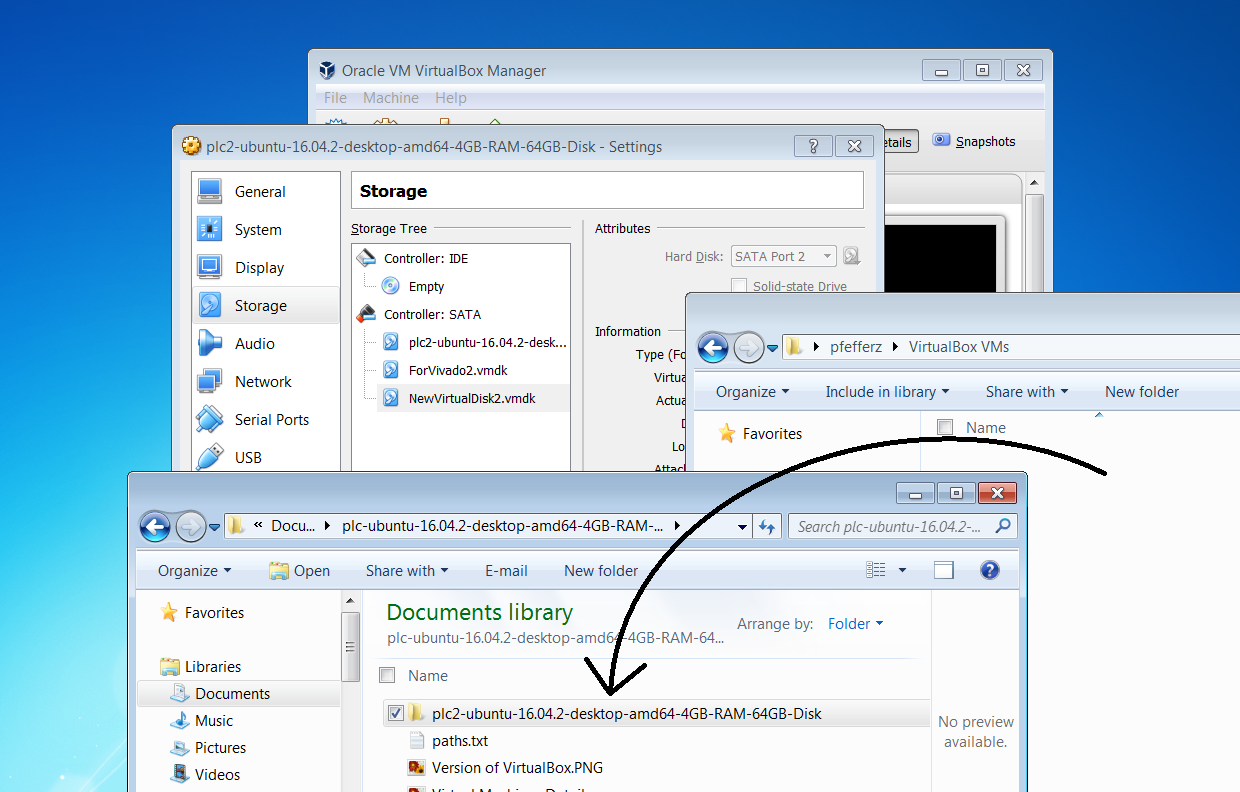Select Controller: IDE in Storage Tree
The width and height of the screenshot is (1240, 792).
(x=412, y=258)
